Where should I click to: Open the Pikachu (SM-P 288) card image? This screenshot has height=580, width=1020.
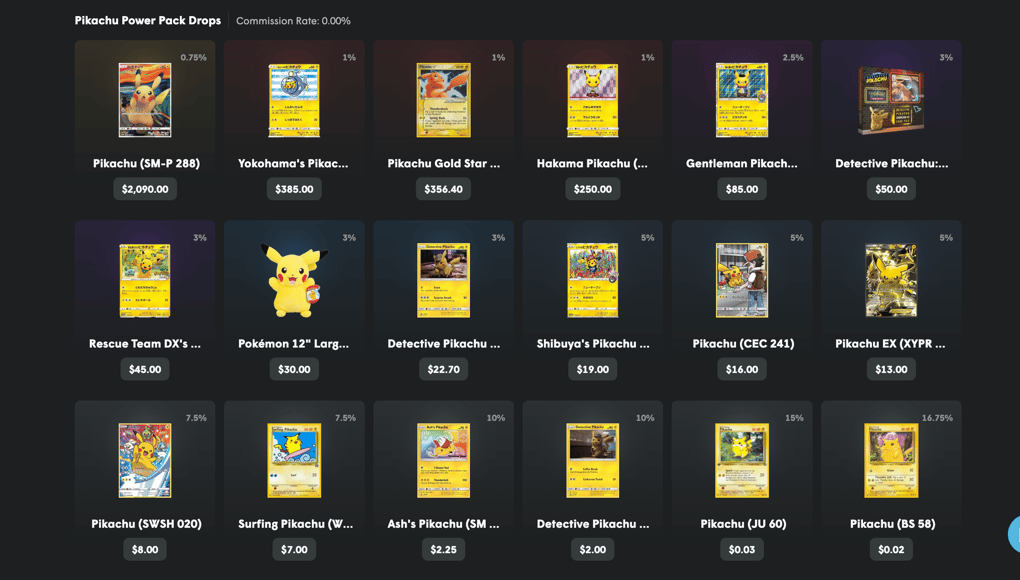144,100
